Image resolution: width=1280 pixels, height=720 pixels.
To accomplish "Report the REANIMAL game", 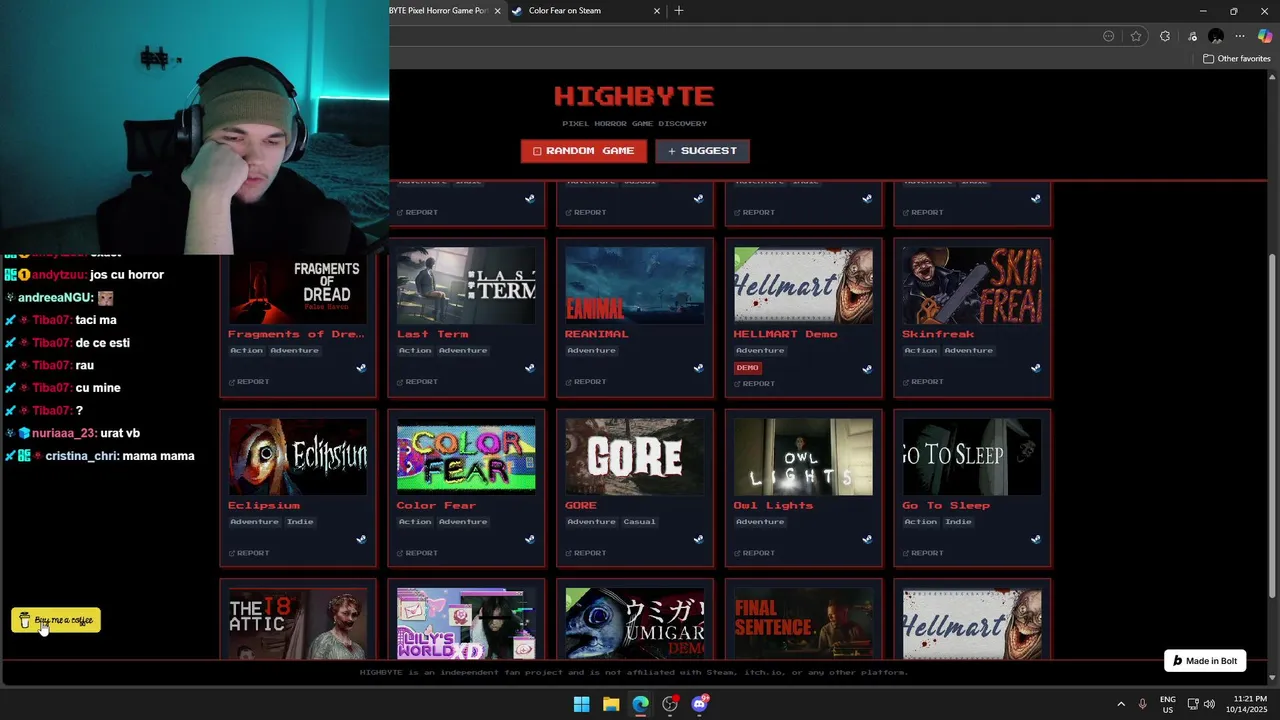I will 586,381.
